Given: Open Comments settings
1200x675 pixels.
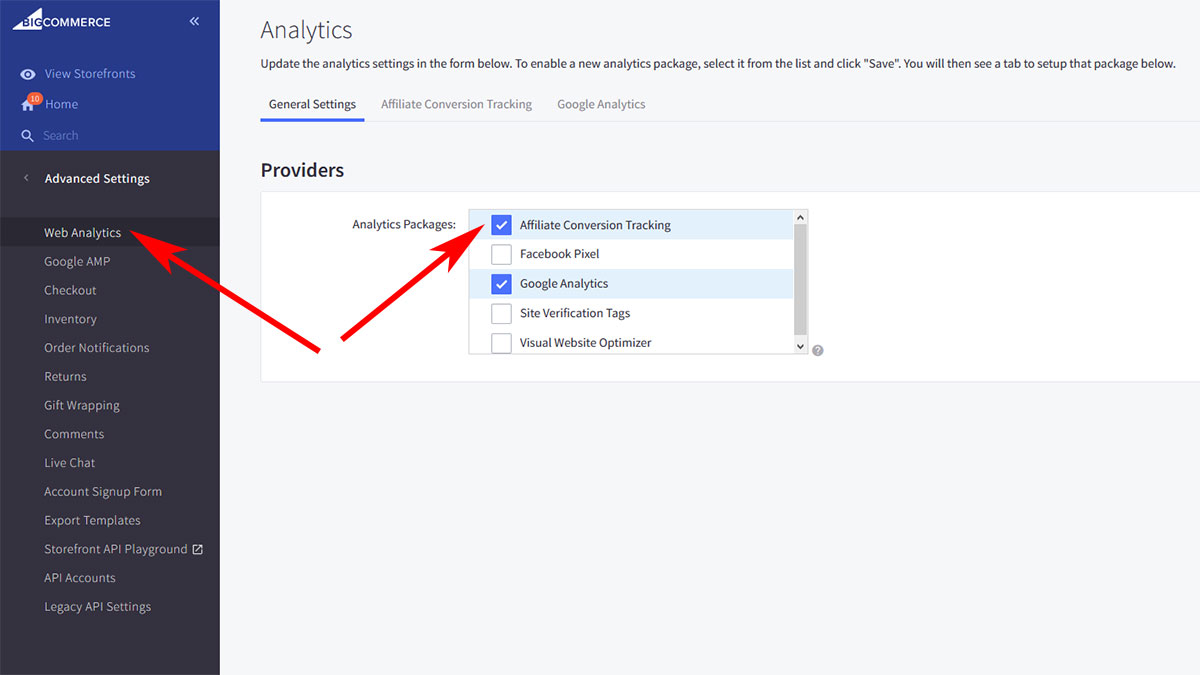Looking at the screenshot, I should coord(74,434).
